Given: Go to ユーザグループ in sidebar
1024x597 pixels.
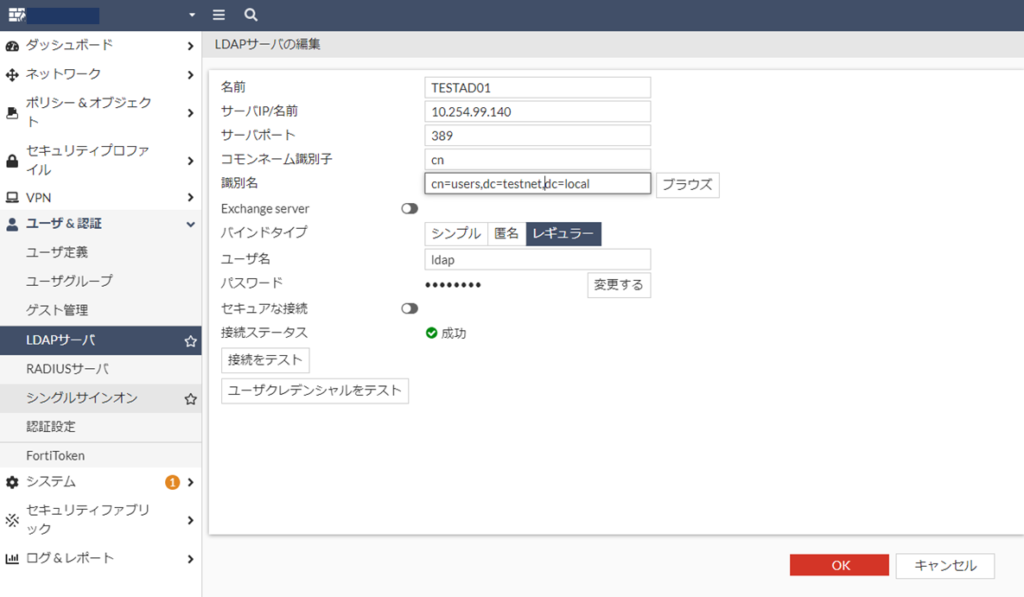Looking at the screenshot, I should (69, 281).
